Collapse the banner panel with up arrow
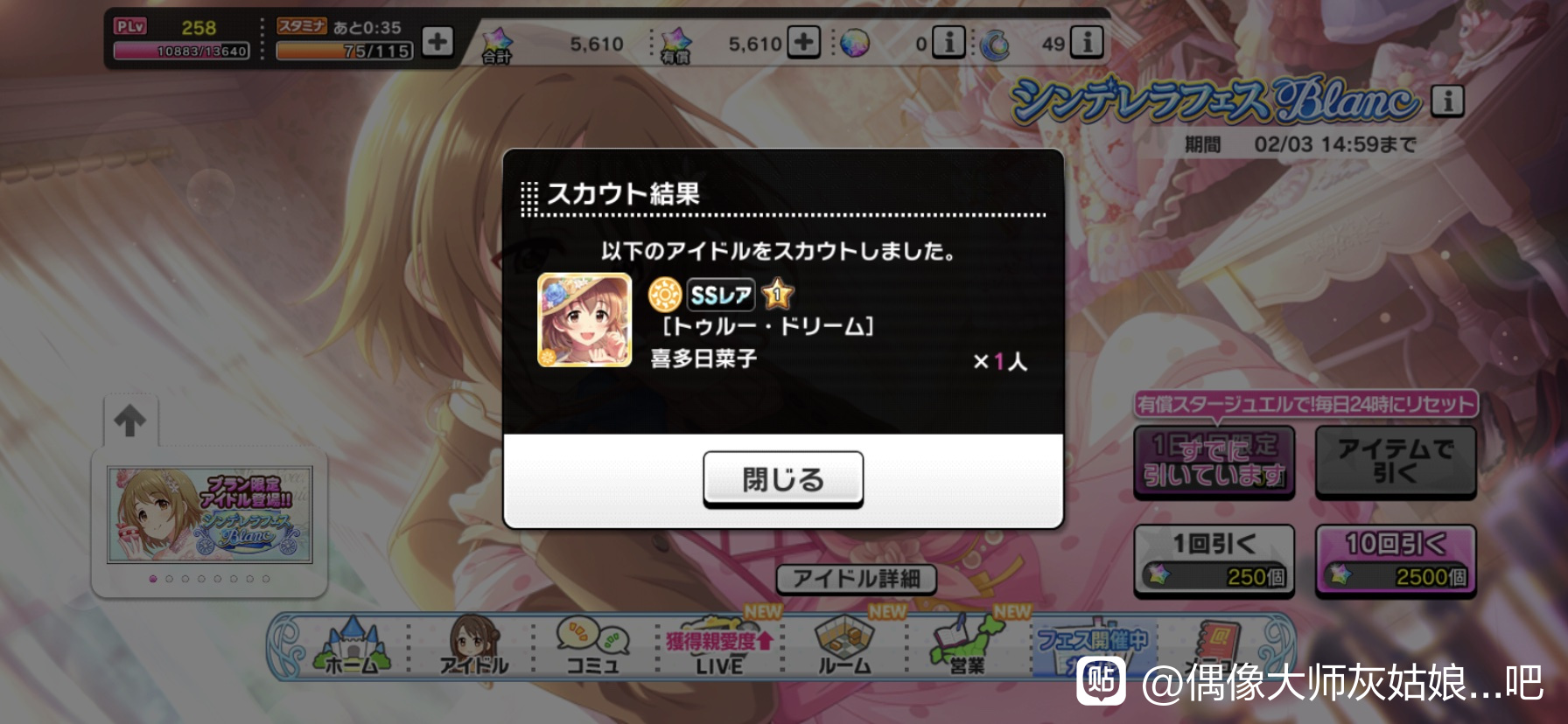 click(130, 421)
